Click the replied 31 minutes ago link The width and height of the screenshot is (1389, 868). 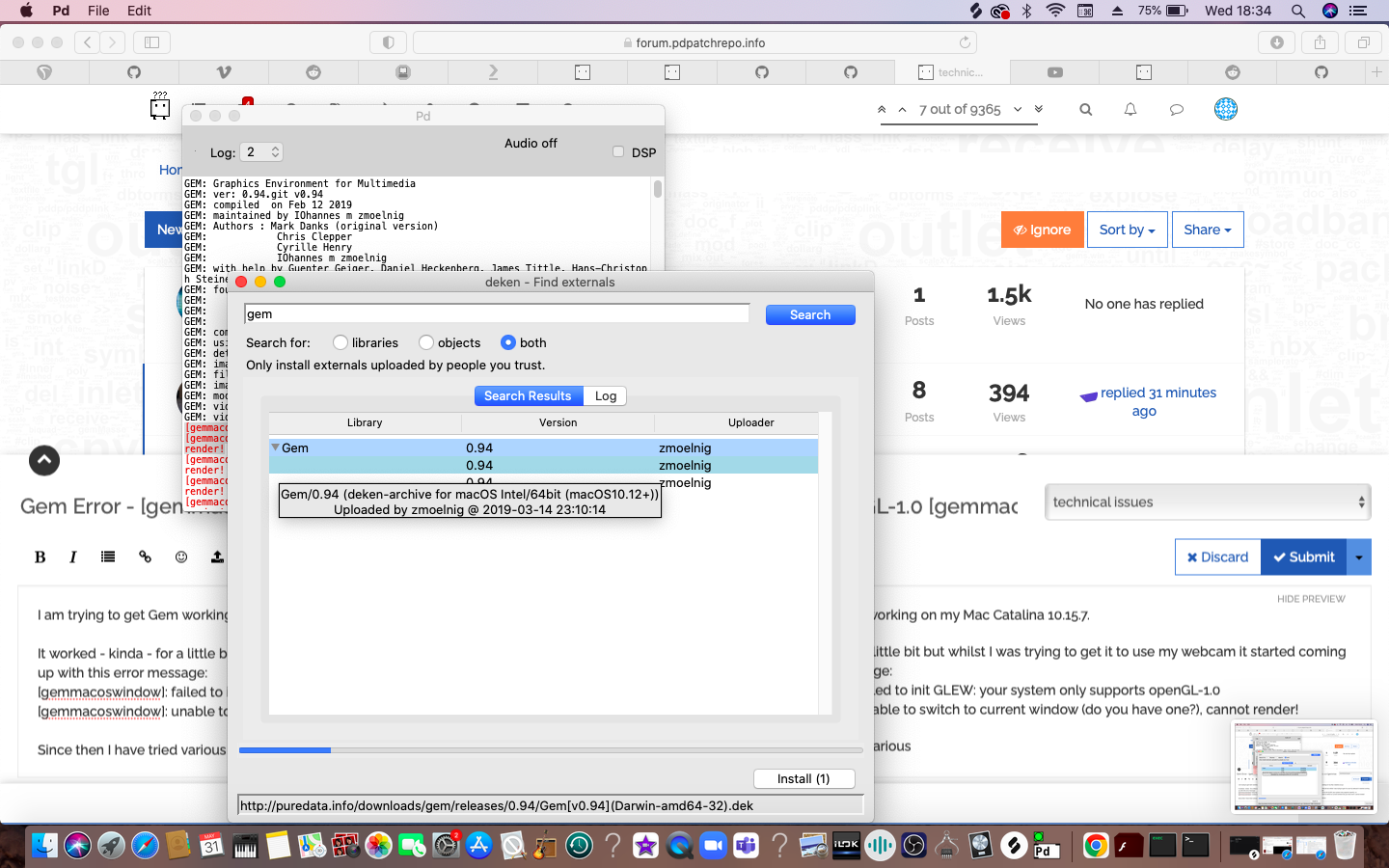pyautogui.click(x=1157, y=401)
